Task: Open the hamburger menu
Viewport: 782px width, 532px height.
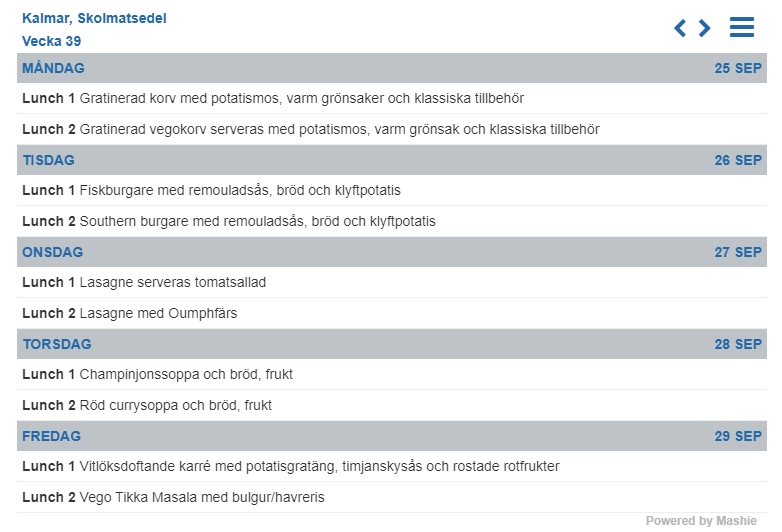Action: (742, 28)
